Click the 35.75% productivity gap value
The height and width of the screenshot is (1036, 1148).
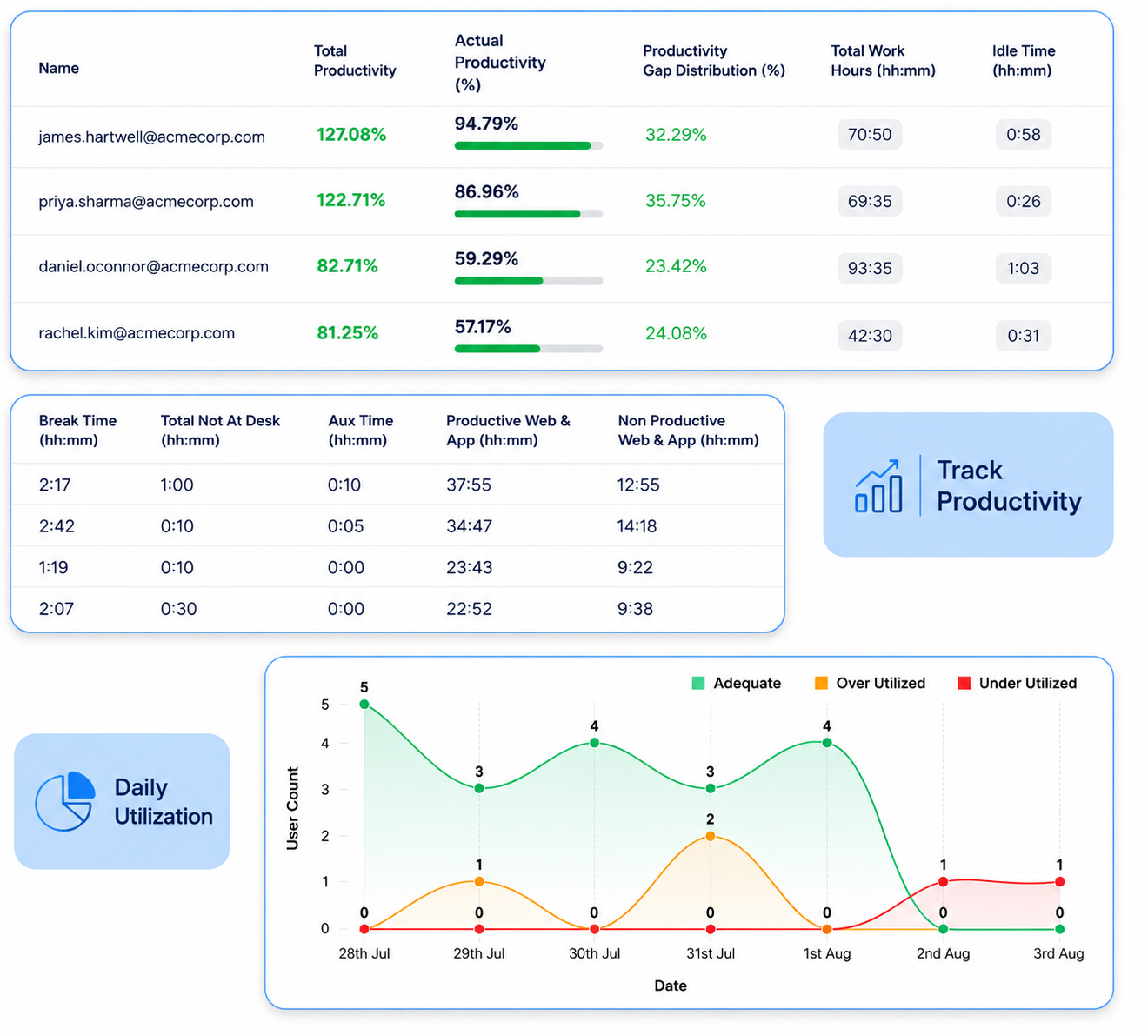pos(676,201)
